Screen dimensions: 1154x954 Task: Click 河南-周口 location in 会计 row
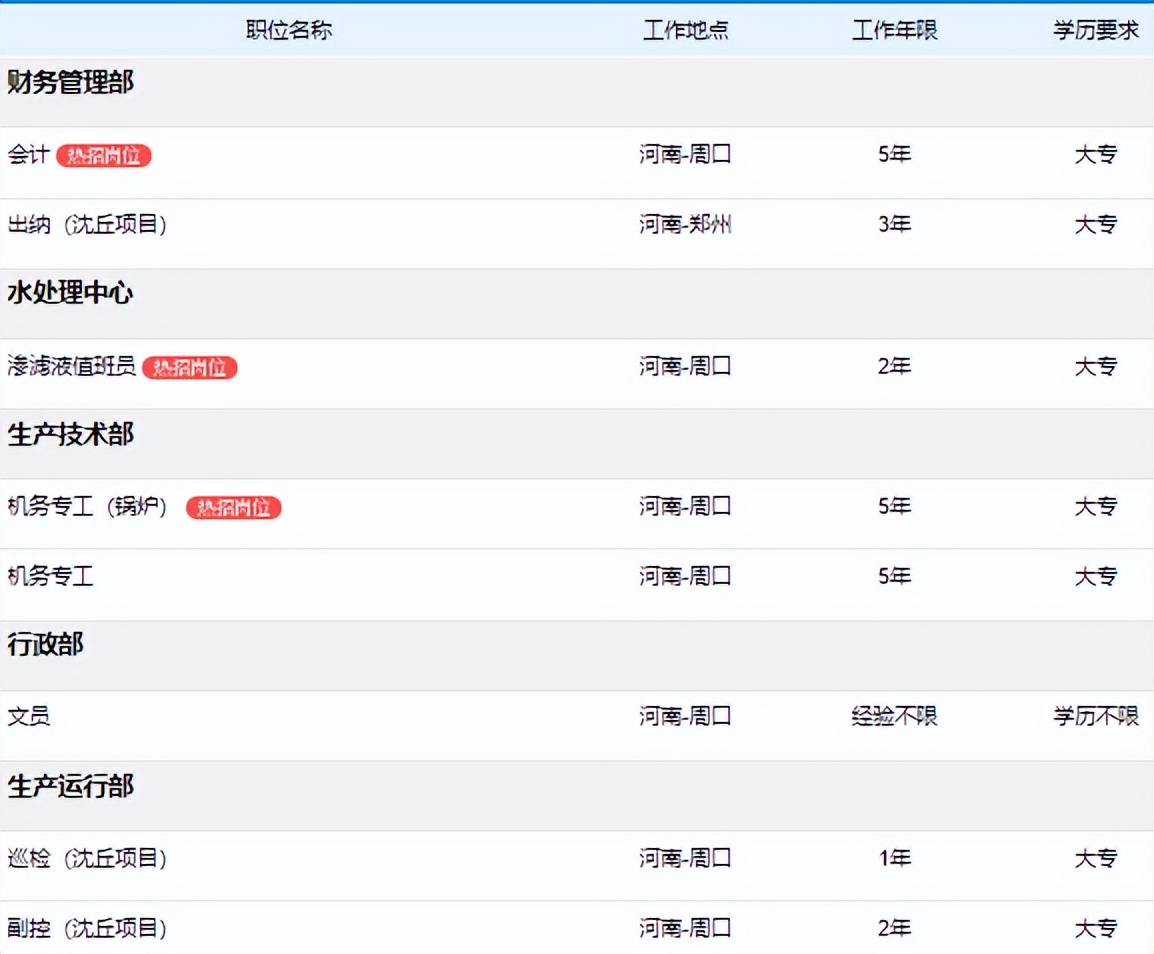pyautogui.click(x=685, y=155)
